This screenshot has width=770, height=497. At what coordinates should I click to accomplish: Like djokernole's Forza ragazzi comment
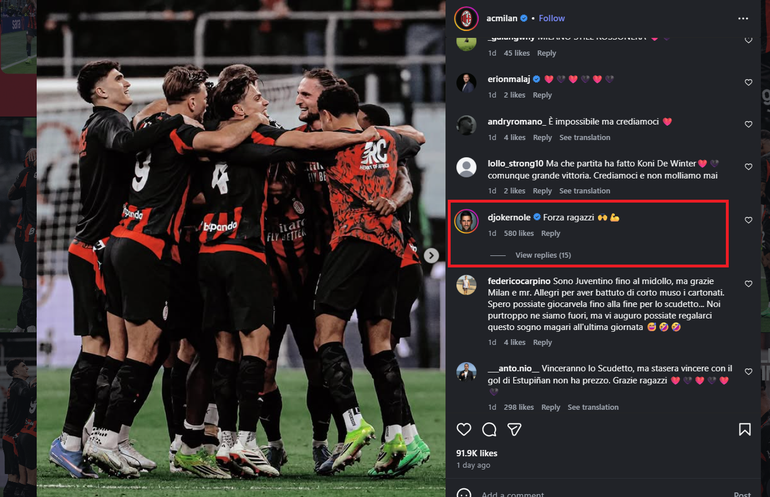pyautogui.click(x=748, y=220)
